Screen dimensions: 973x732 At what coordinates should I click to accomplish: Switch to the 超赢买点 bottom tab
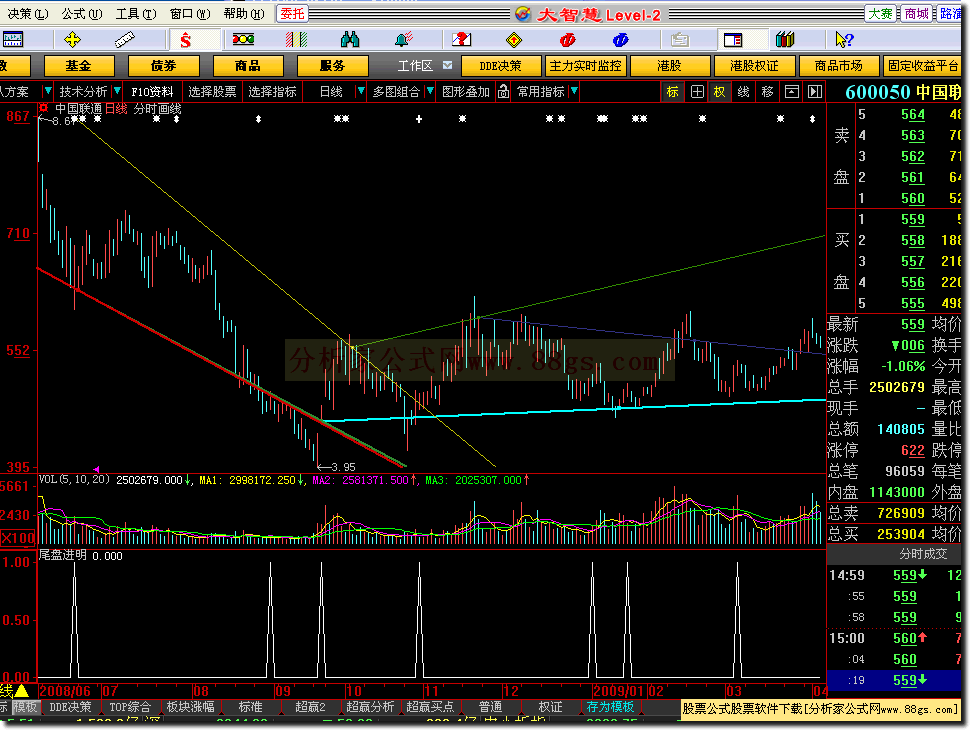pyautogui.click(x=430, y=707)
